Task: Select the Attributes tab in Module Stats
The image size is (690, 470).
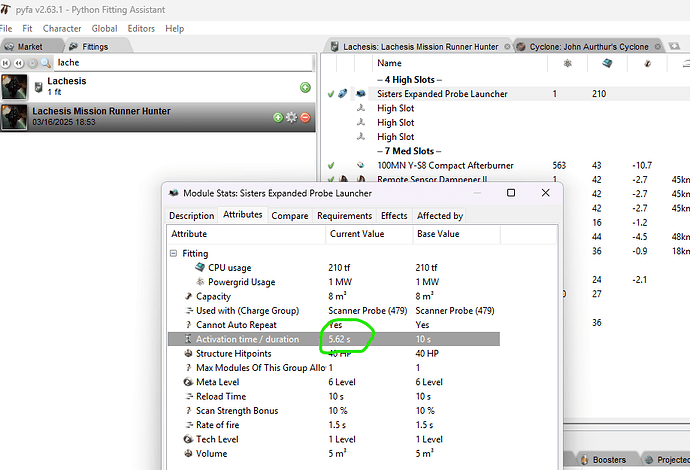Action: [242, 214]
